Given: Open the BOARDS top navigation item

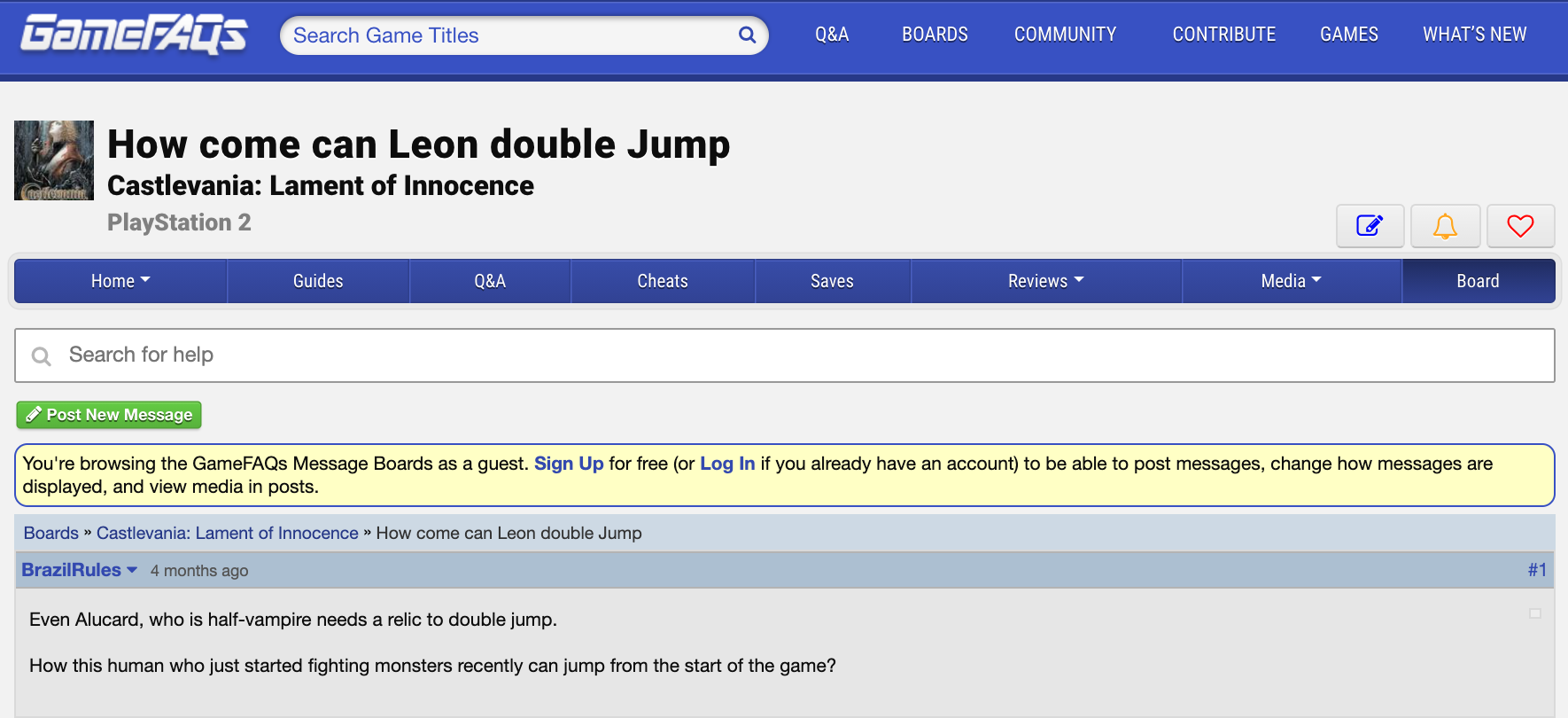Looking at the screenshot, I should (x=935, y=35).
